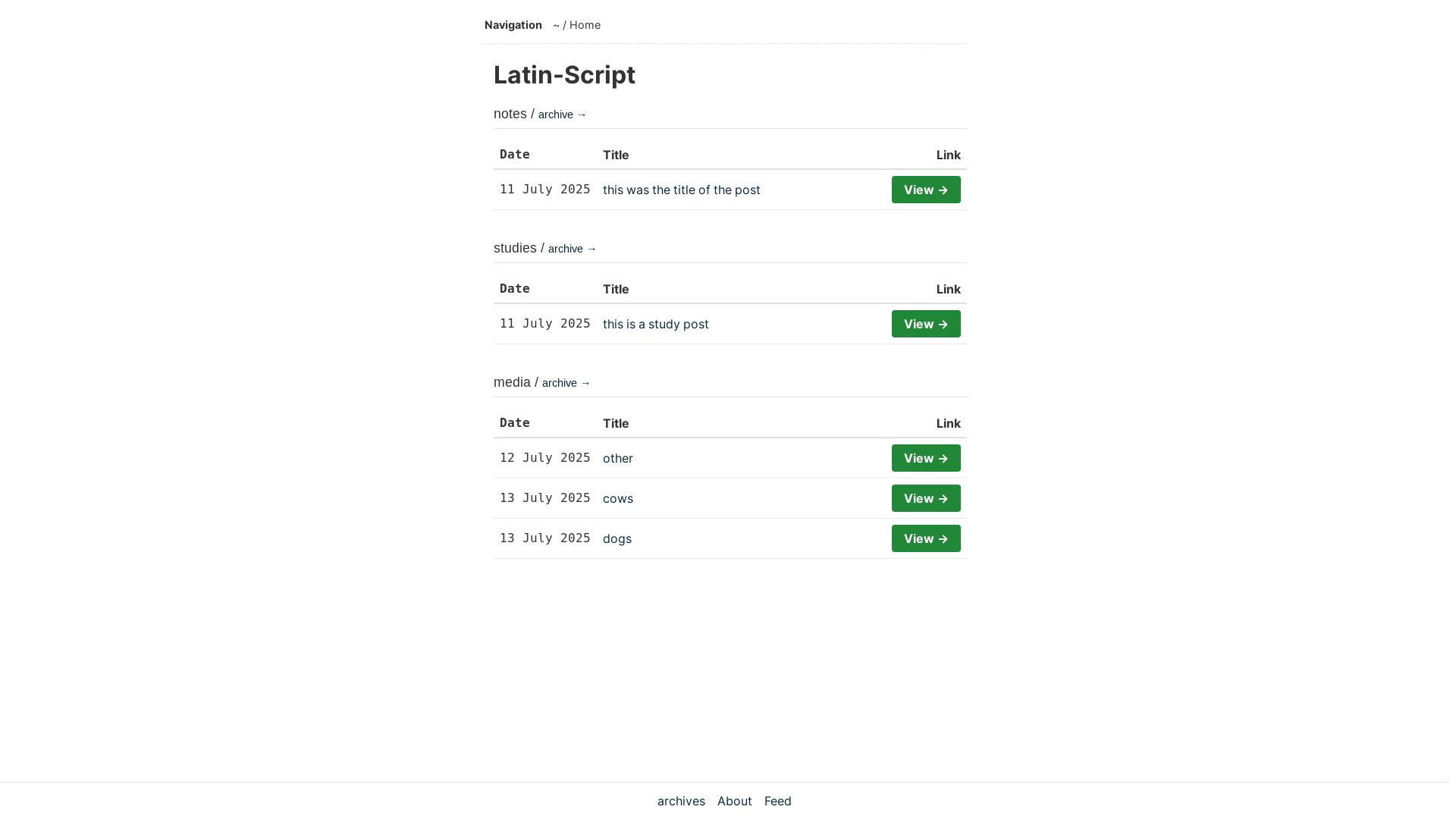Open post title 'this was the title of the post'

coord(681,190)
